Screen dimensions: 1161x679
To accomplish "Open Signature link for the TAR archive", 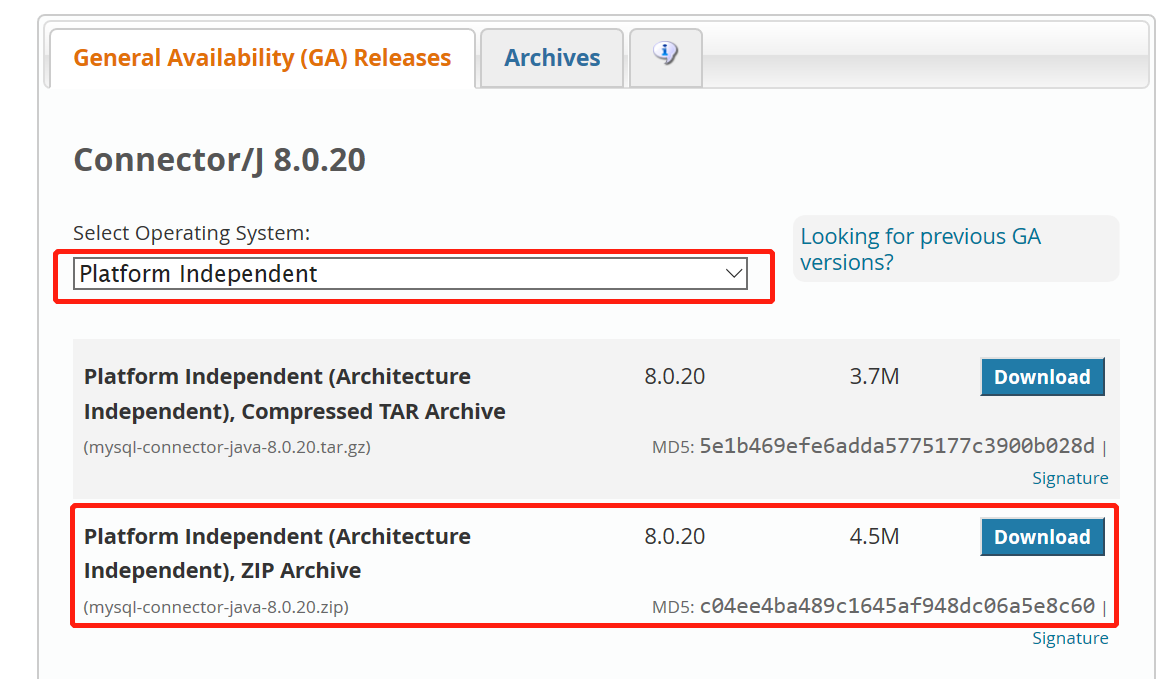I will 1070,478.
